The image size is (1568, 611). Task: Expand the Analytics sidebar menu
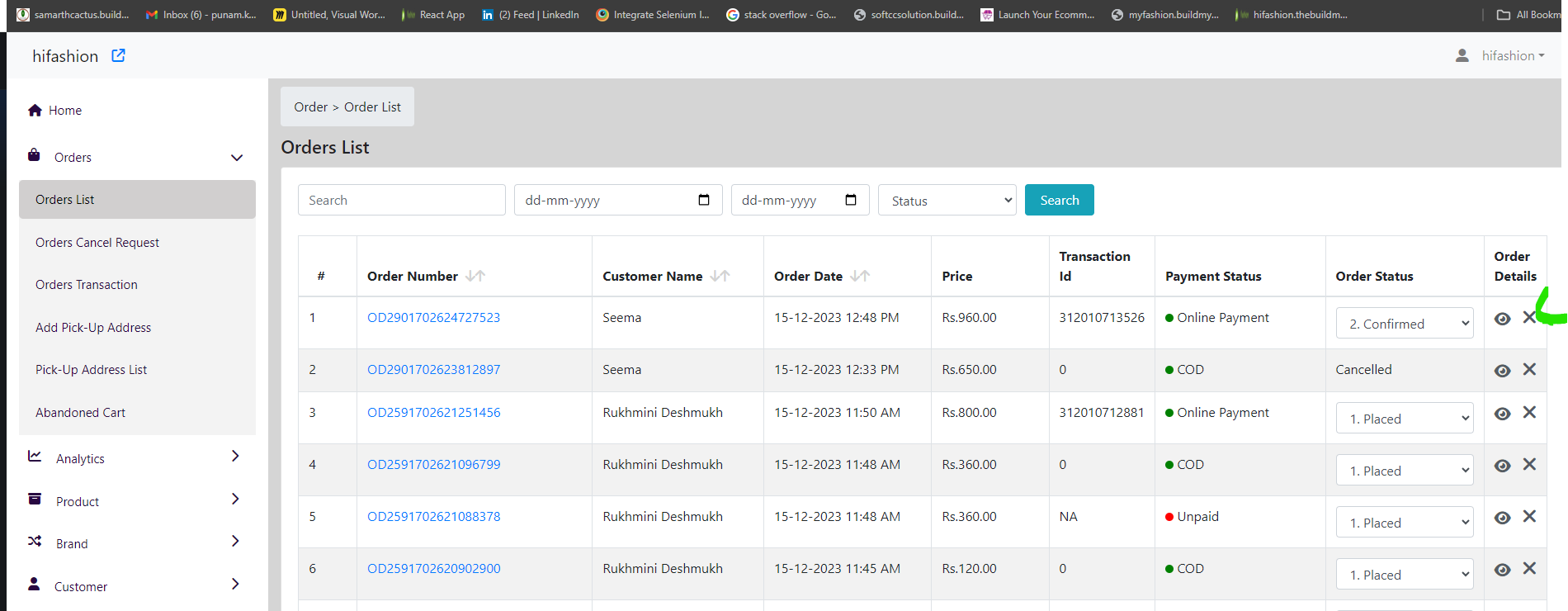[x=236, y=456]
